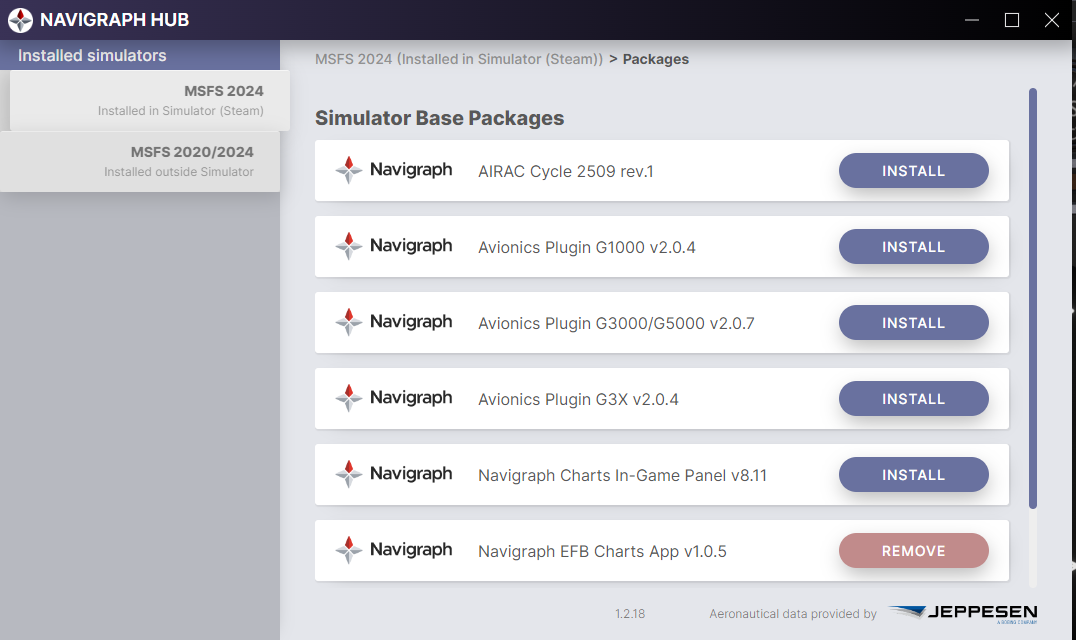The width and height of the screenshot is (1076, 640).
Task: Click Aeronautical data provided by text
Action: pyautogui.click(x=793, y=614)
